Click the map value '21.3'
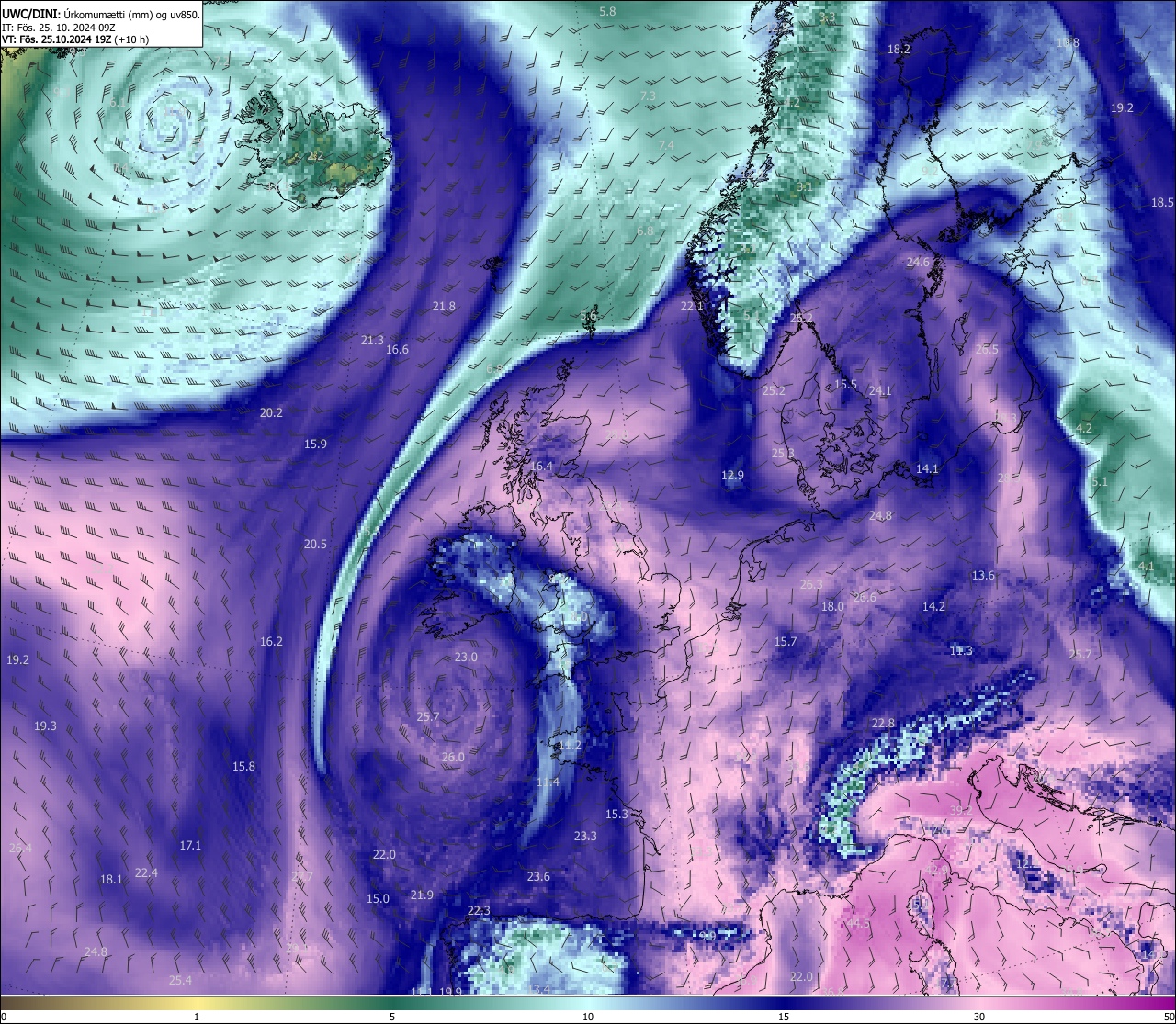This screenshot has height=1024, width=1176. [x=372, y=340]
